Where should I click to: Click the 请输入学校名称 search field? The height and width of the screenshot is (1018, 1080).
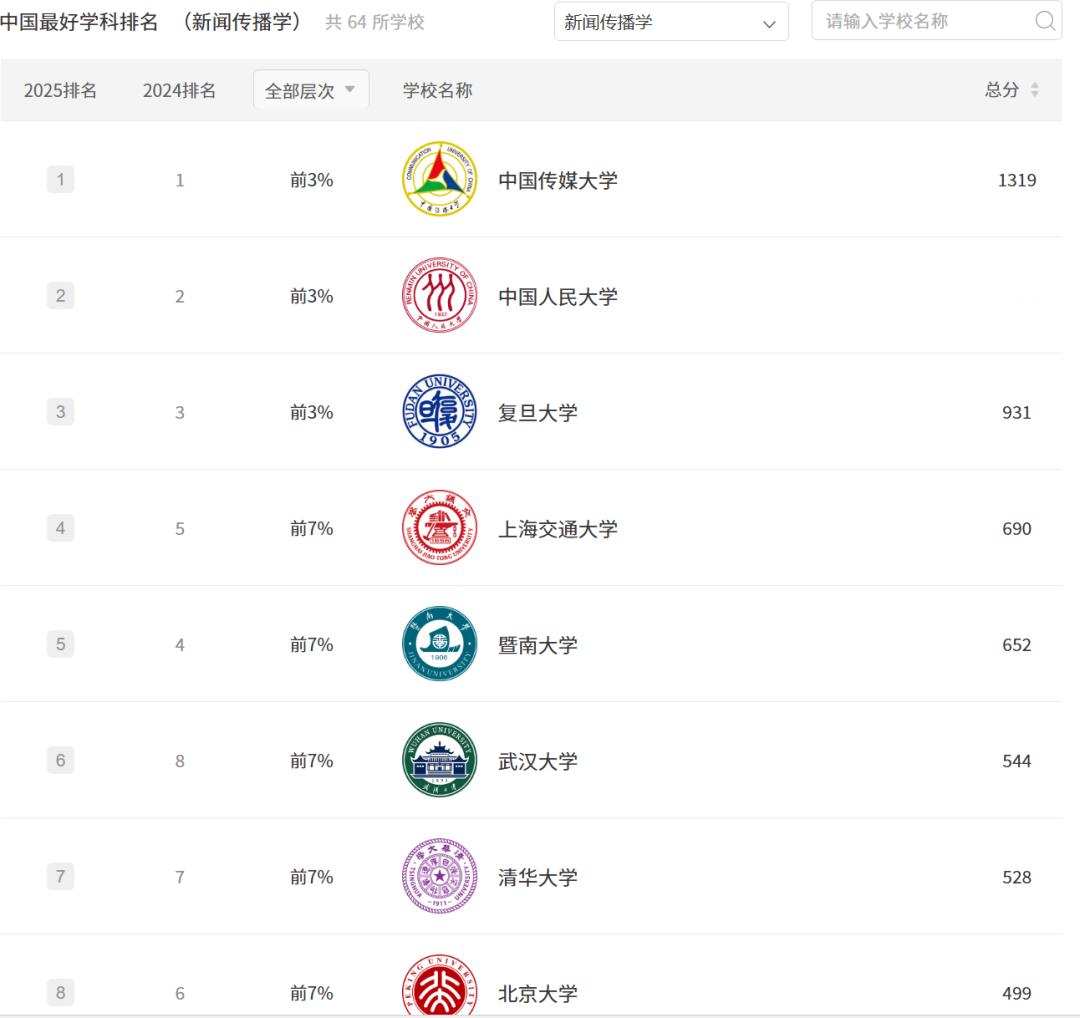tap(936, 21)
